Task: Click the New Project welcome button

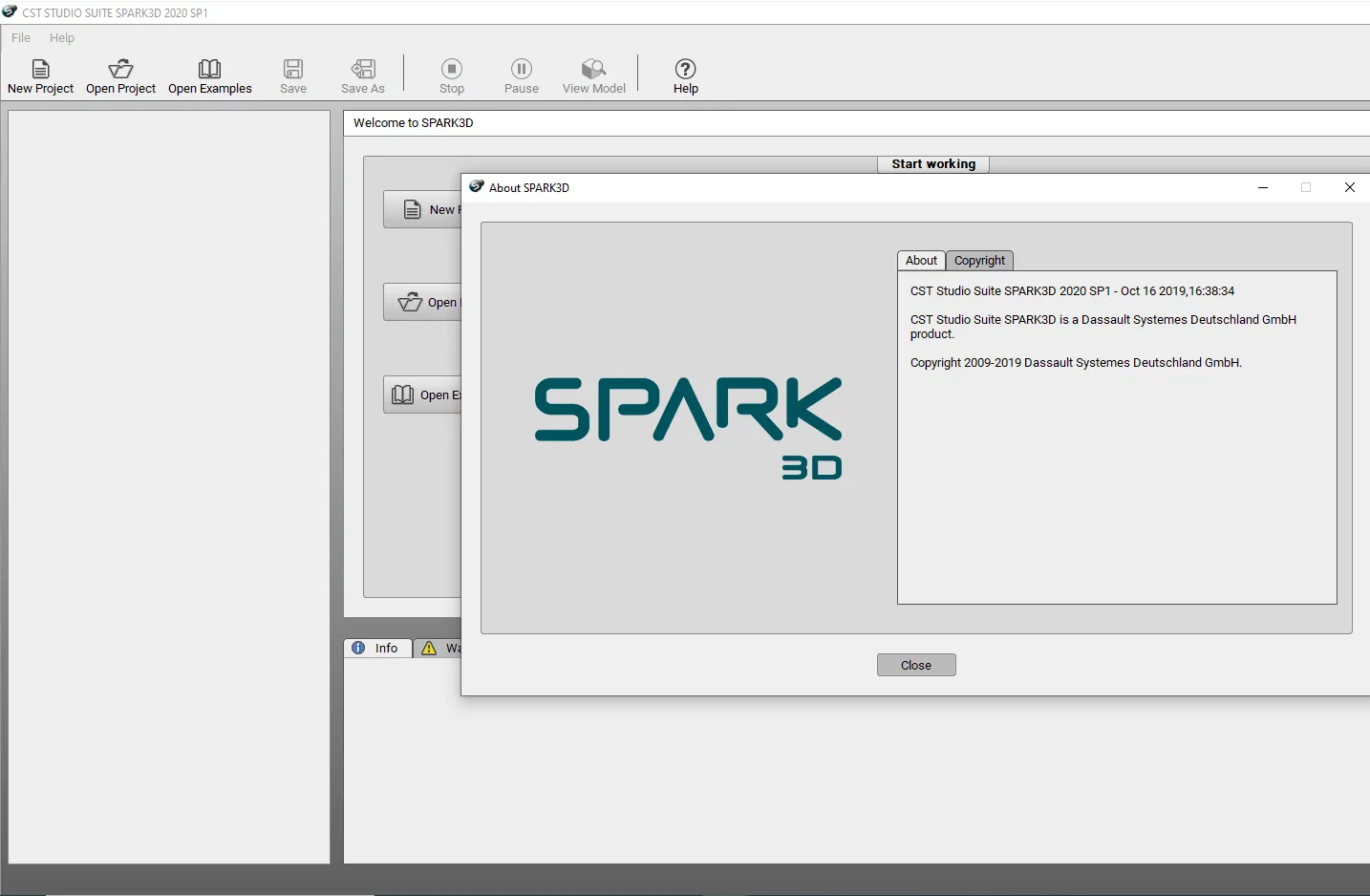Action: pos(423,209)
